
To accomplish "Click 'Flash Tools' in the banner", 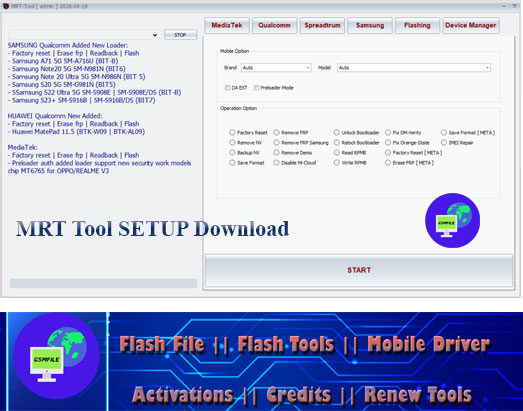I will coord(286,344).
